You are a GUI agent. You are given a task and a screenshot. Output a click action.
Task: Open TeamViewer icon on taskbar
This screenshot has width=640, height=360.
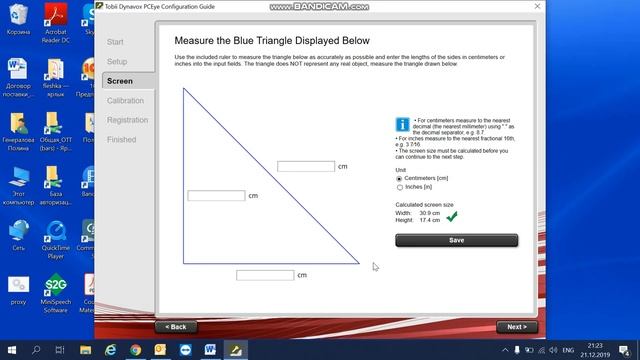coord(185,350)
